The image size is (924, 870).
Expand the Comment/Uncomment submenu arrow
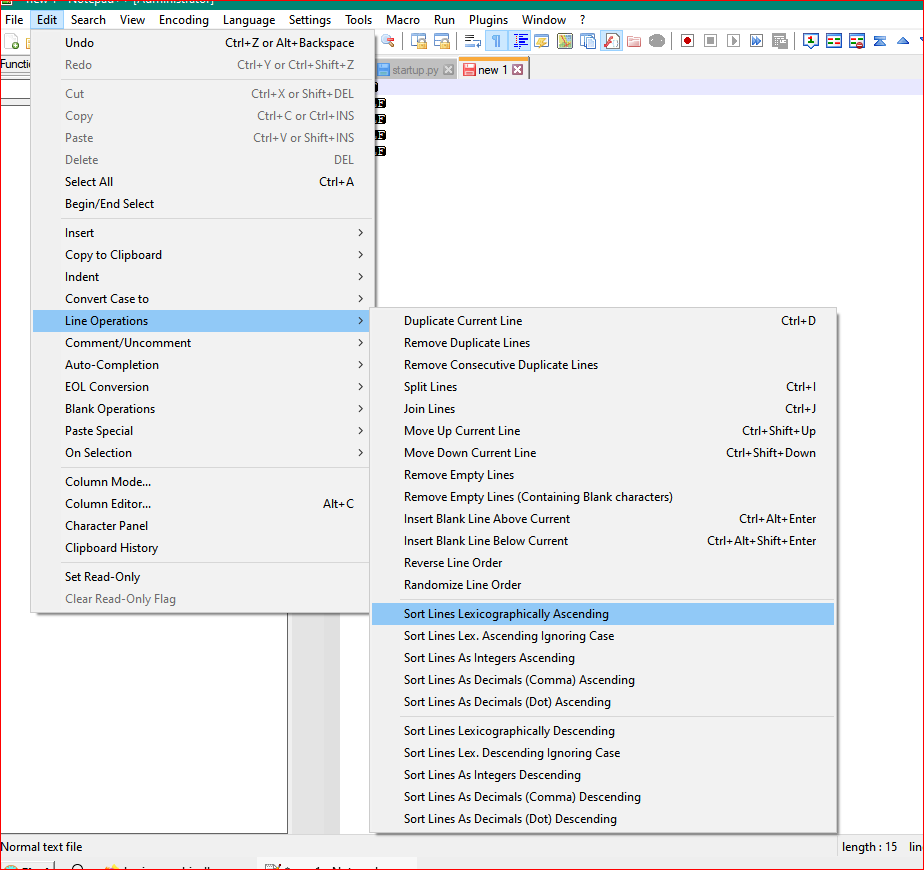coord(361,342)
